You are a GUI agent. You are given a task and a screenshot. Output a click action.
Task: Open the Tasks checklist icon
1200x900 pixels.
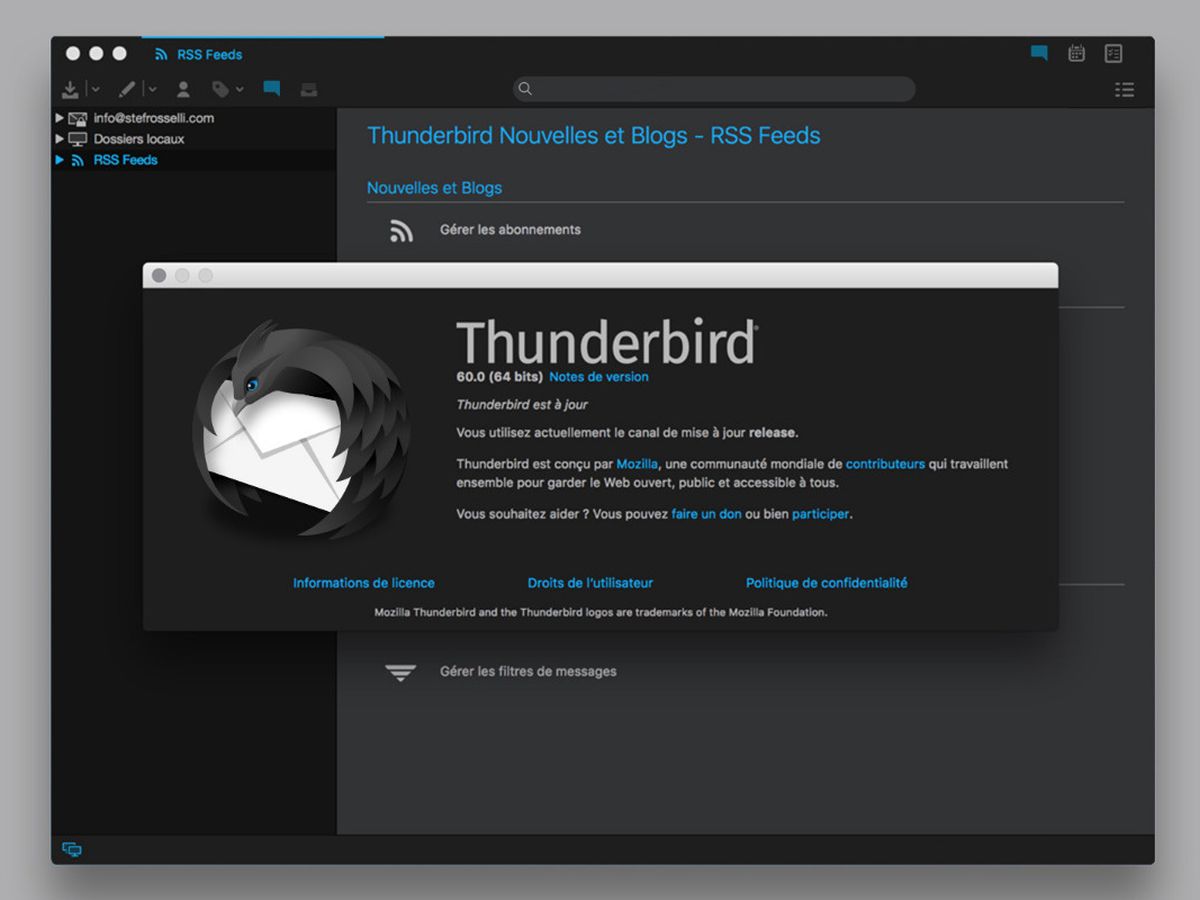click(1113, 54)
